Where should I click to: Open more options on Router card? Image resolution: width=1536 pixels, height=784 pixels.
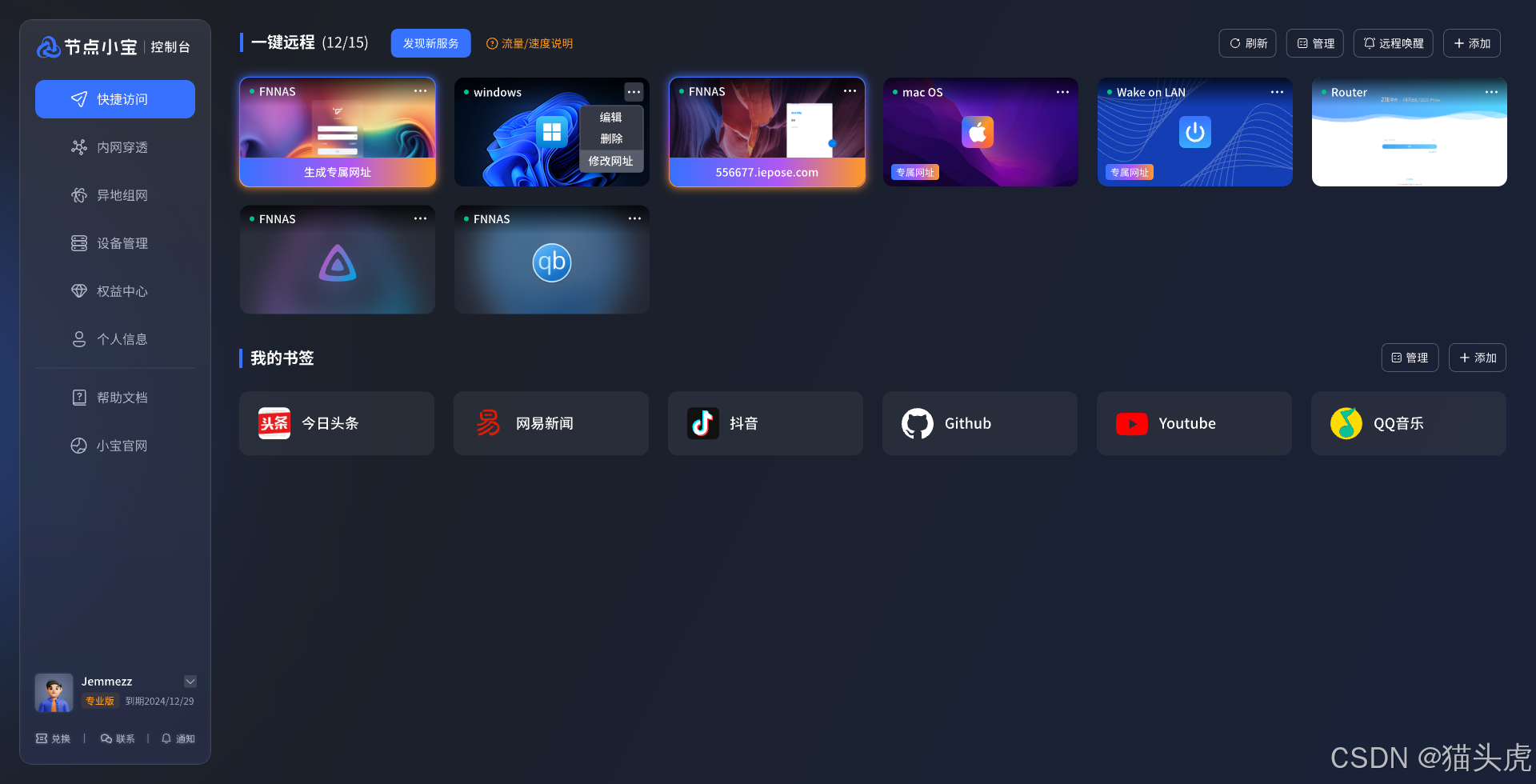click(1491, 92)
